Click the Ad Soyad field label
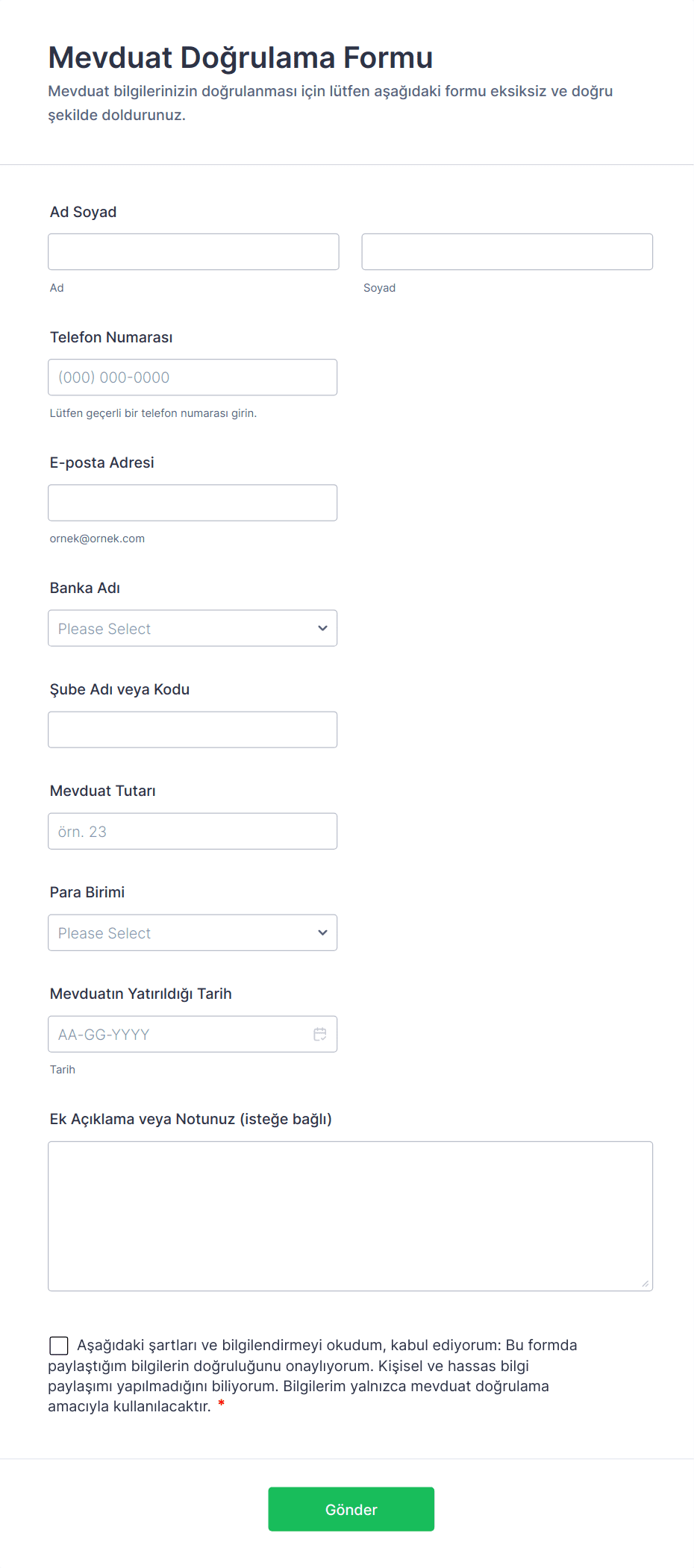Image resolution: width=694 pixels, height=1568 pixels. (x=84, y=212)
